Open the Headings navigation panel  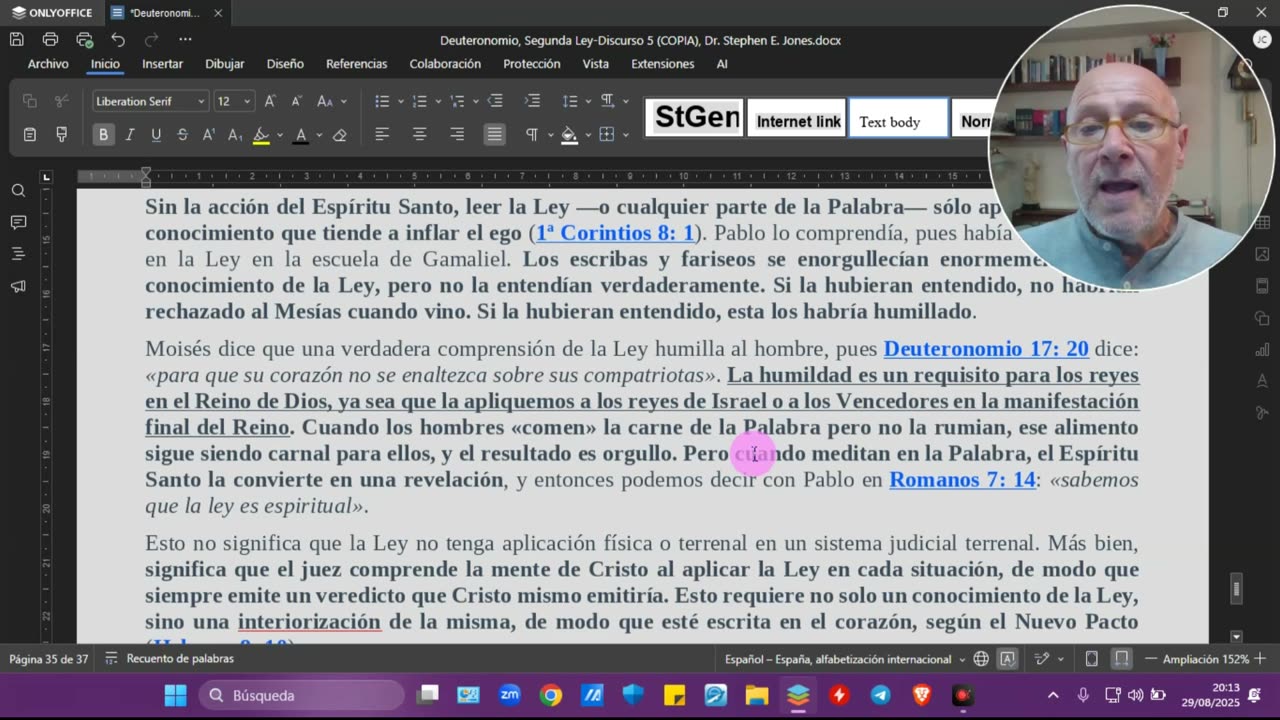[18, 254]
